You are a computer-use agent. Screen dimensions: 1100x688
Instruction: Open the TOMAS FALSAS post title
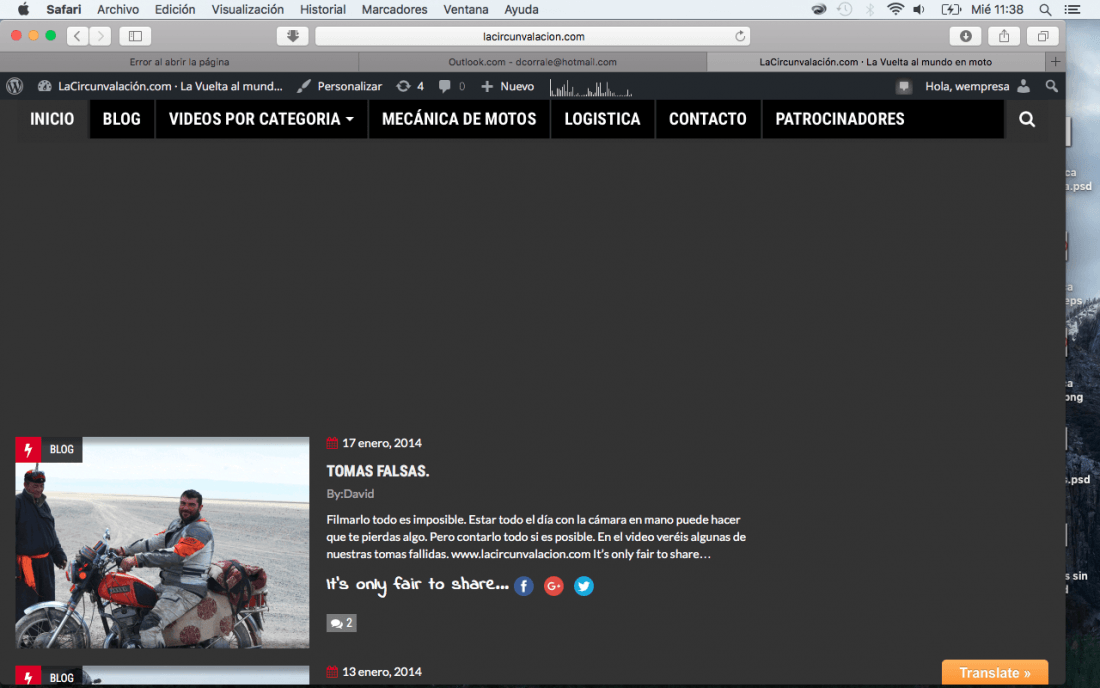(x=377, y=471)
